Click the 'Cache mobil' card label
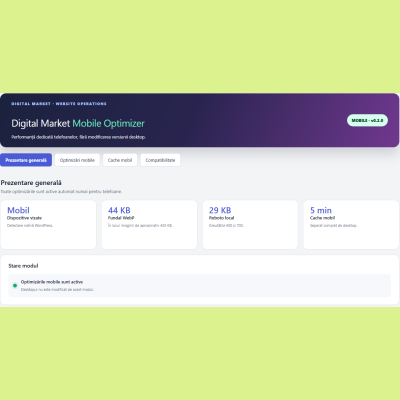The height and width of the screenshot is (400, 400). point(322,218)
